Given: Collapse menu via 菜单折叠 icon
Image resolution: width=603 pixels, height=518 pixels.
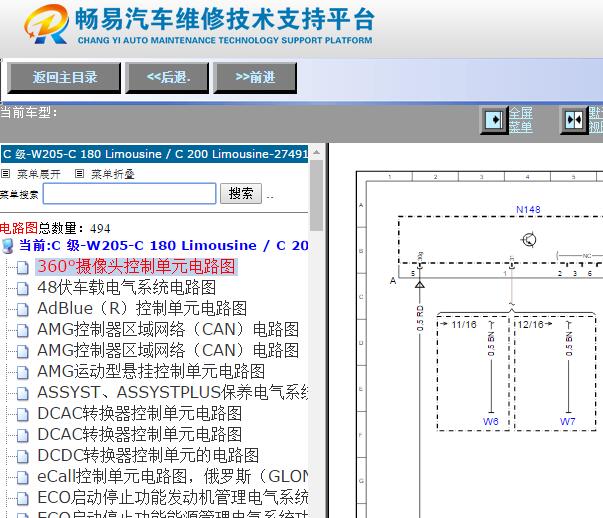Looking at the screenshot, I should click(79, 174).
